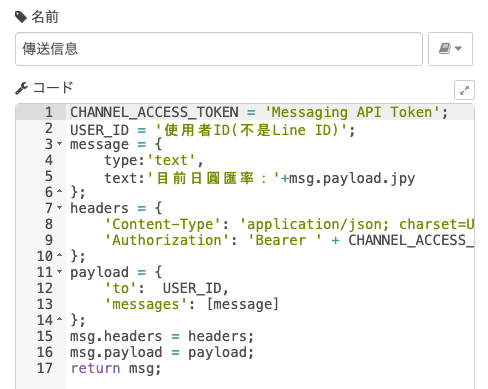
Task: Click the 'messages' key on line 13
Action: 146,304
